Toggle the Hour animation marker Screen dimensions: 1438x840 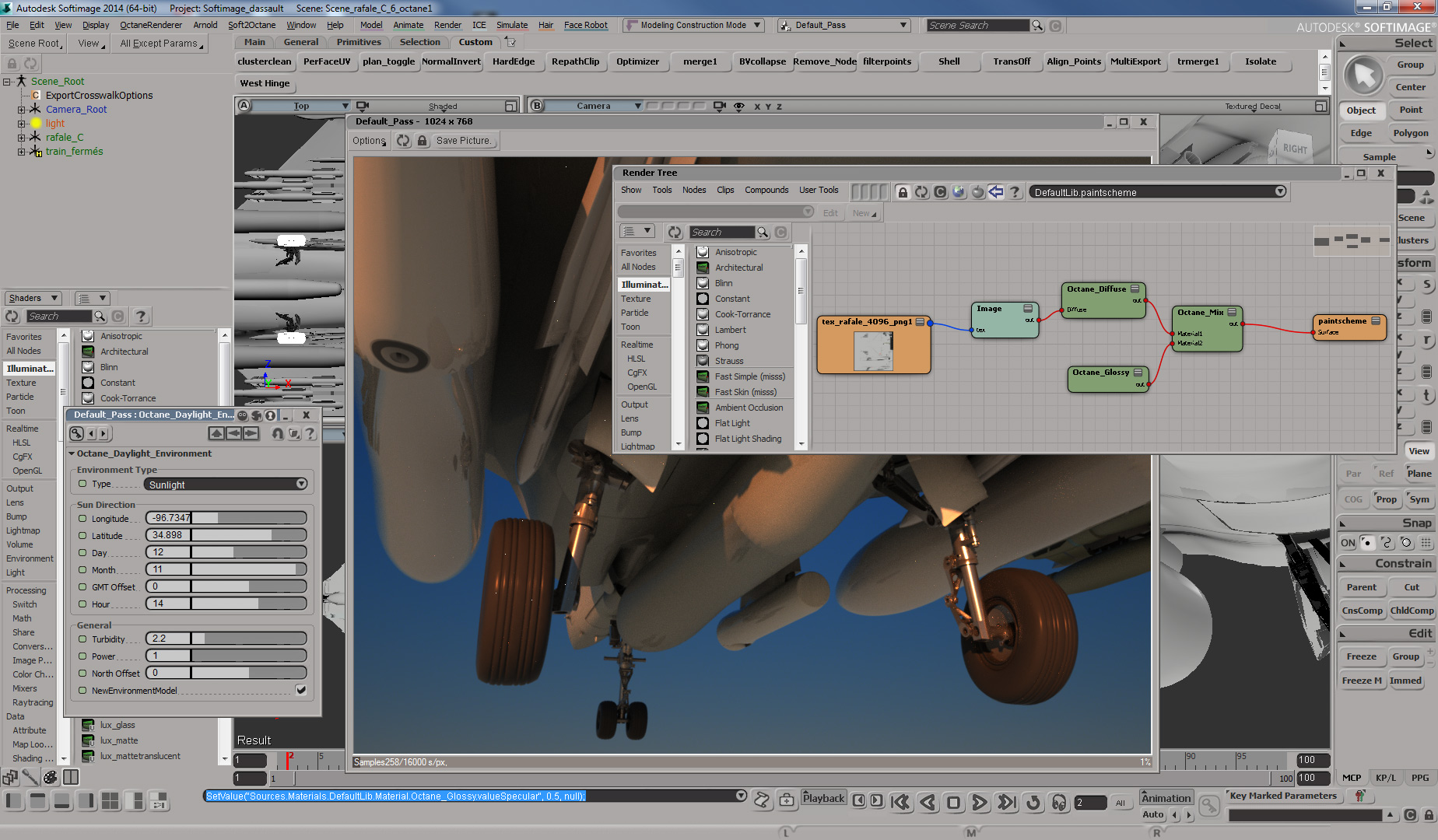(x=82, y=604)
